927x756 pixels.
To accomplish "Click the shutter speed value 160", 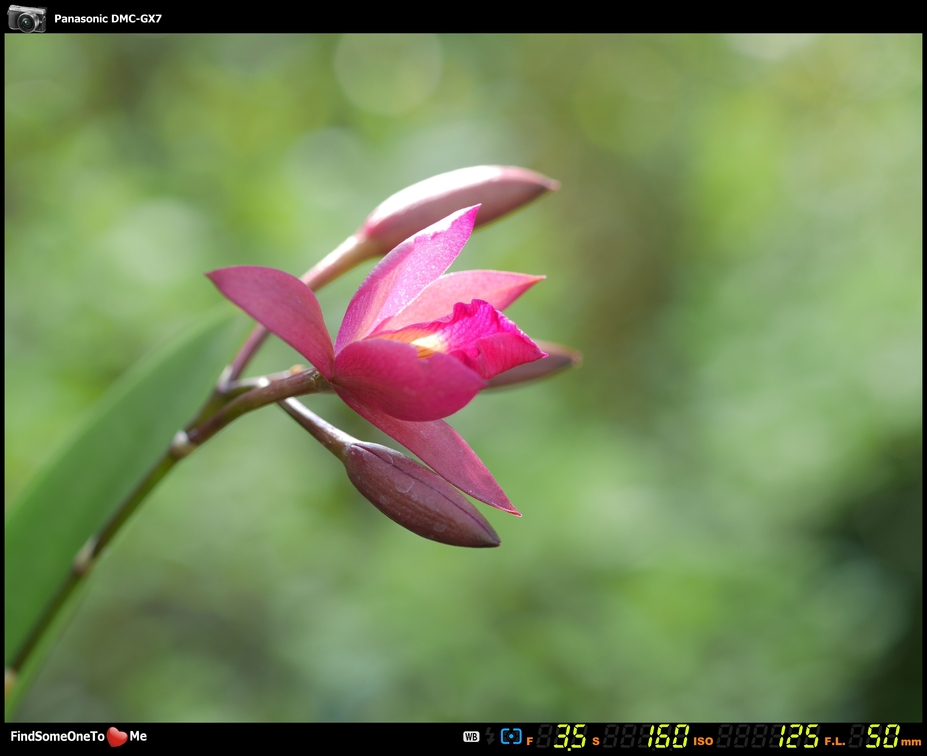I will click(x=667, y=736).
